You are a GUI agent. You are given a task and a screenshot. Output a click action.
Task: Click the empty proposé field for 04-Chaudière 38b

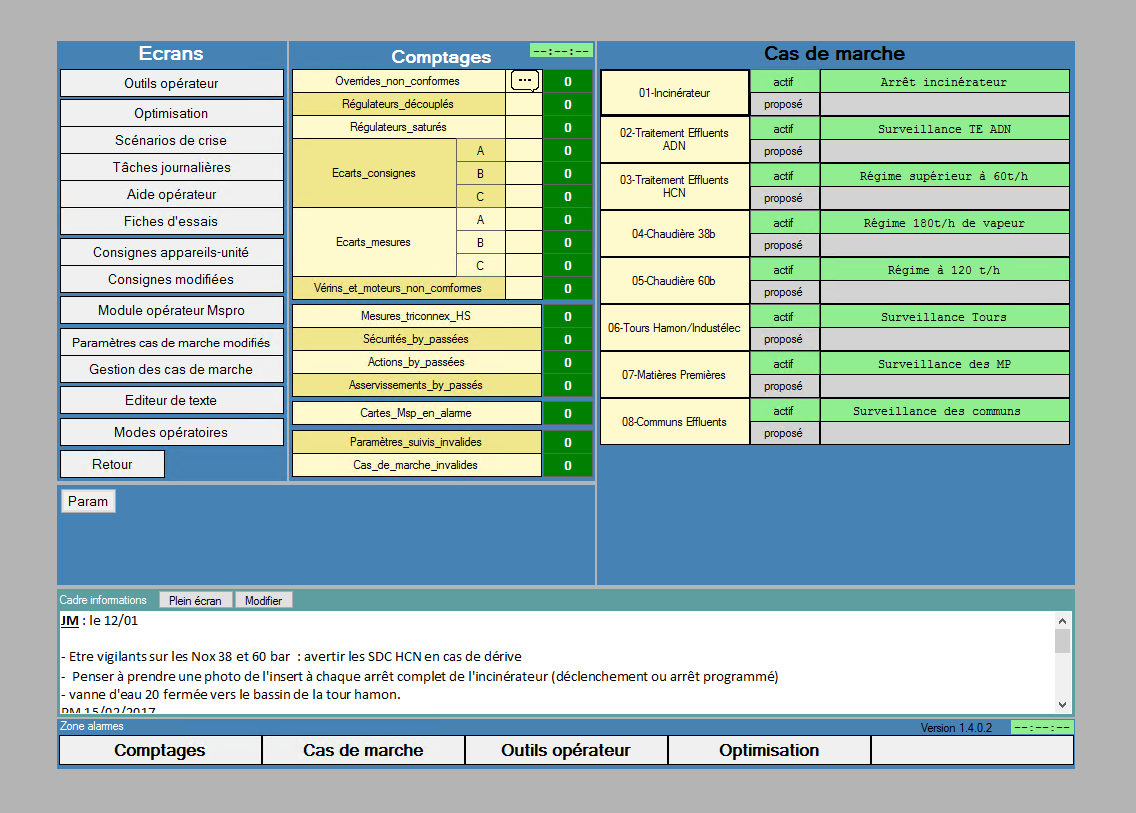(x=945, y=245)
